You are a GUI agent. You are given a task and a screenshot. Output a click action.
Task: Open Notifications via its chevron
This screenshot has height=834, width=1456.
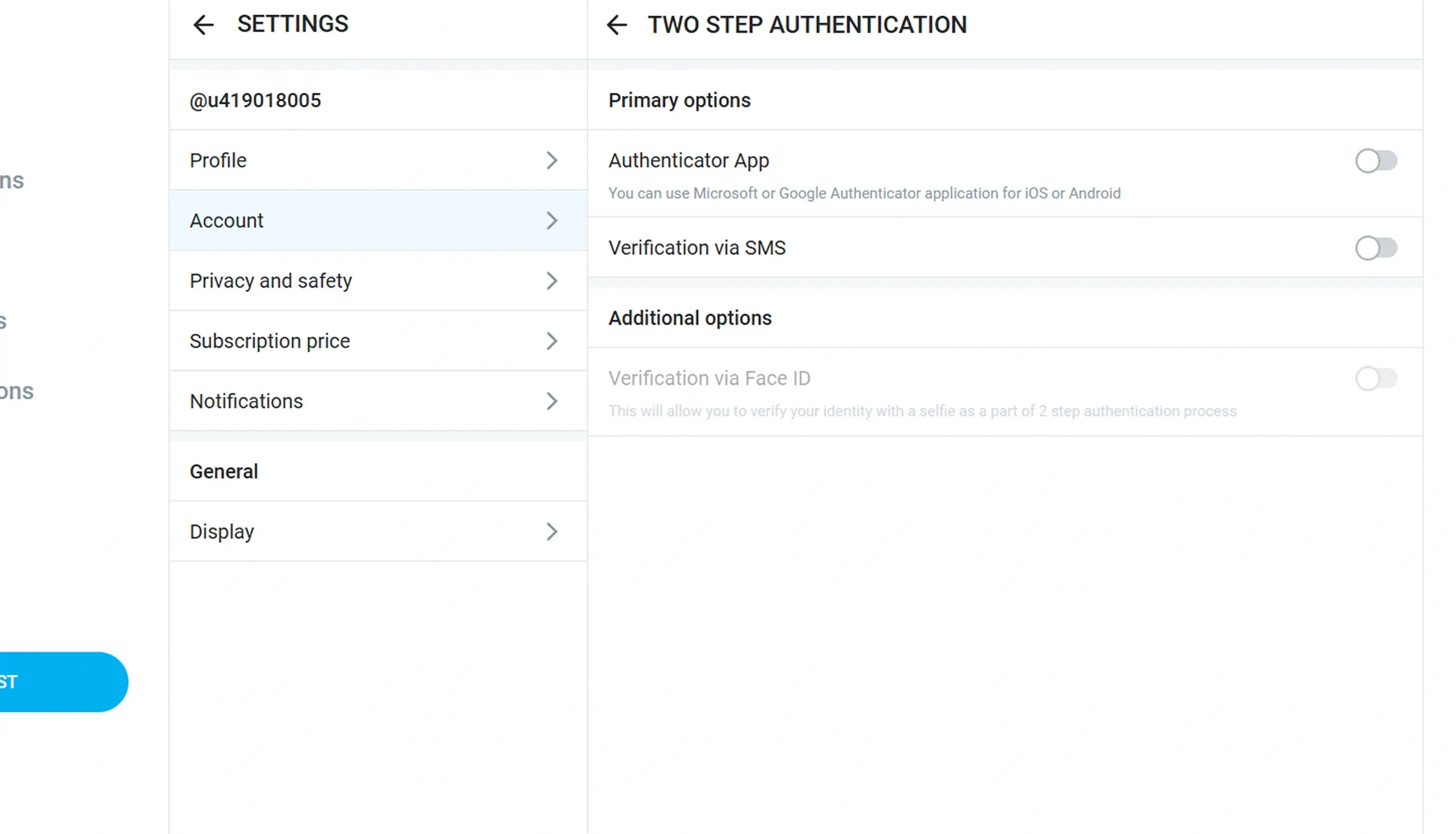551,401
